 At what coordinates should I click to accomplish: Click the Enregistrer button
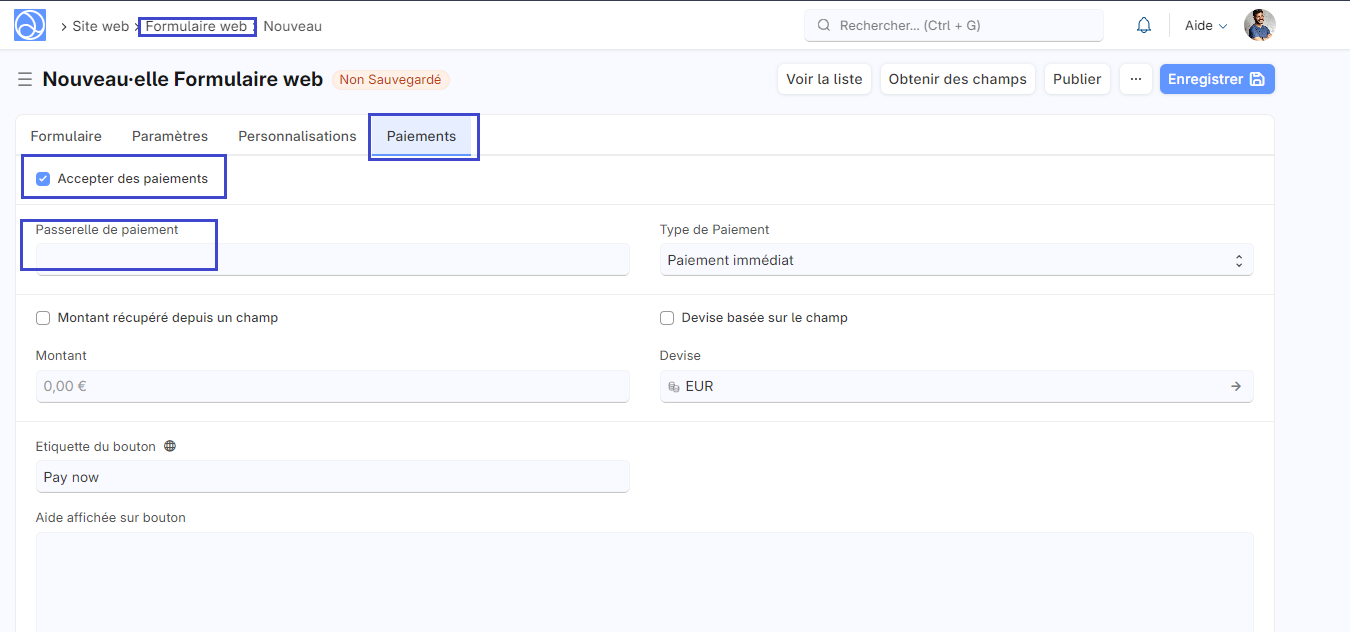pyautogui.click(x=1216, y=79)
